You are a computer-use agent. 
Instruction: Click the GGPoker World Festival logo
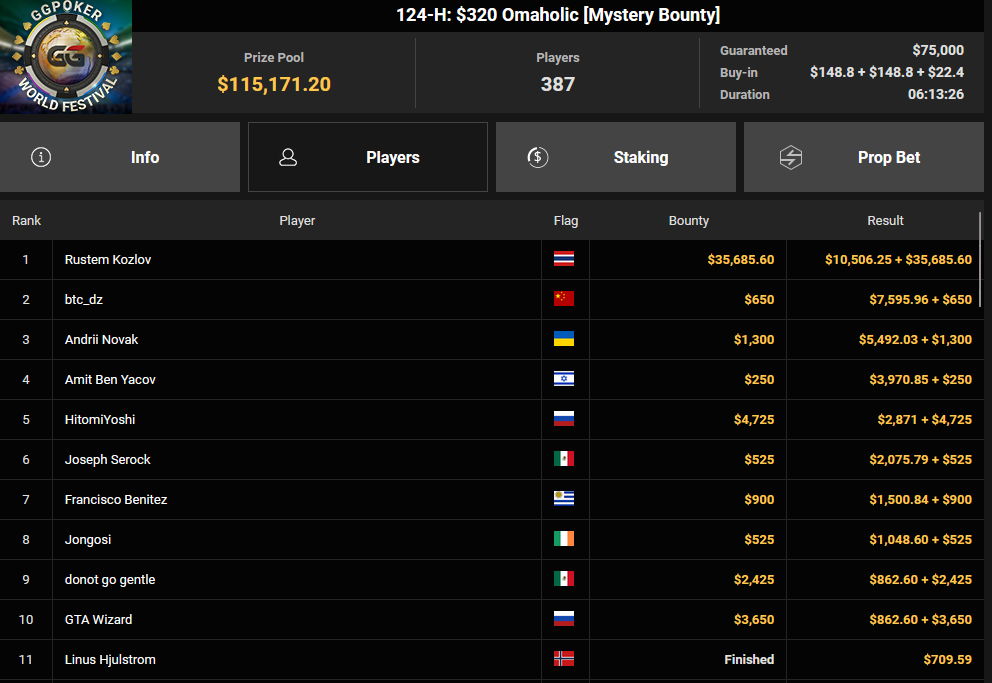tap(66, 57)
